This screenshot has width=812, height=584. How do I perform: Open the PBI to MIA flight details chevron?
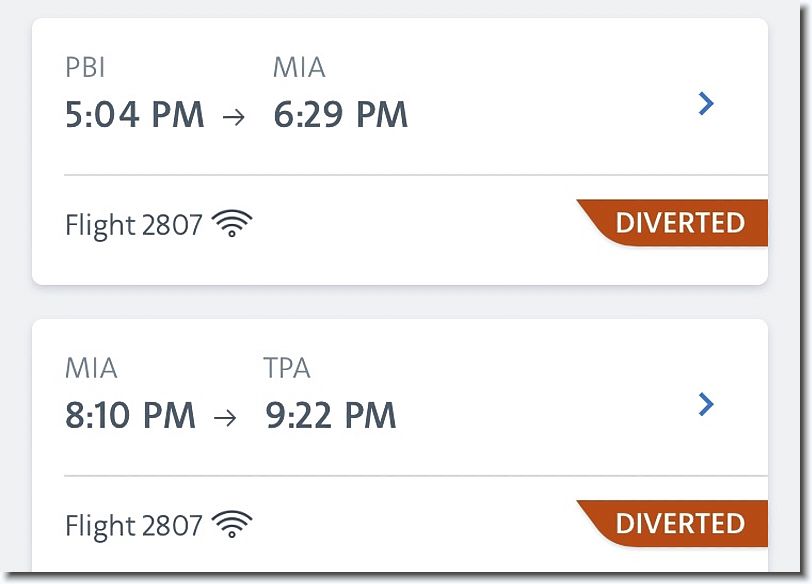point(706,103)
